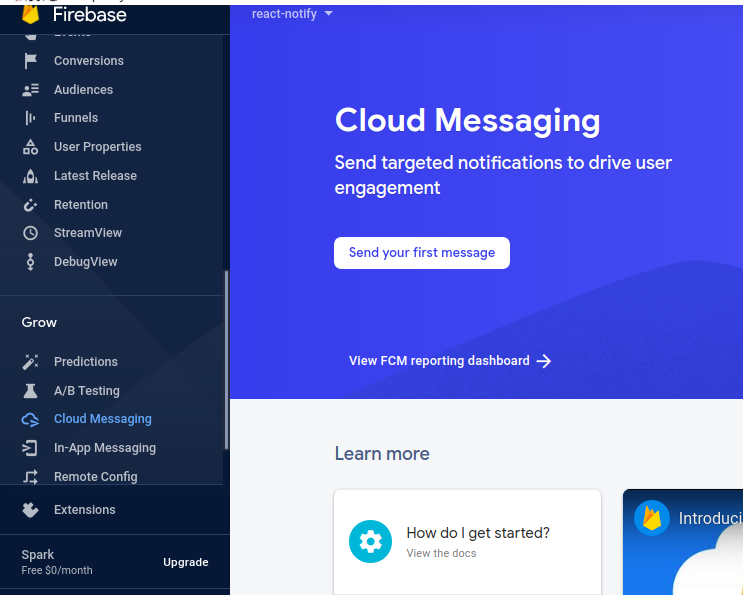
Task: Open Latest Release page
Action: point(95,176)
